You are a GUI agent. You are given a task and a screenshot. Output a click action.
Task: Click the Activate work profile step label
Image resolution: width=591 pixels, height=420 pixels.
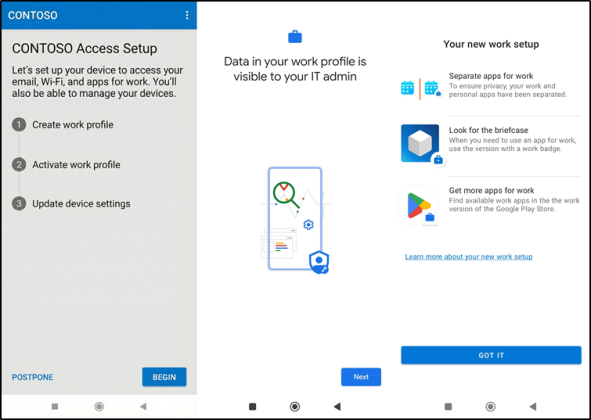tap(76, 165)
